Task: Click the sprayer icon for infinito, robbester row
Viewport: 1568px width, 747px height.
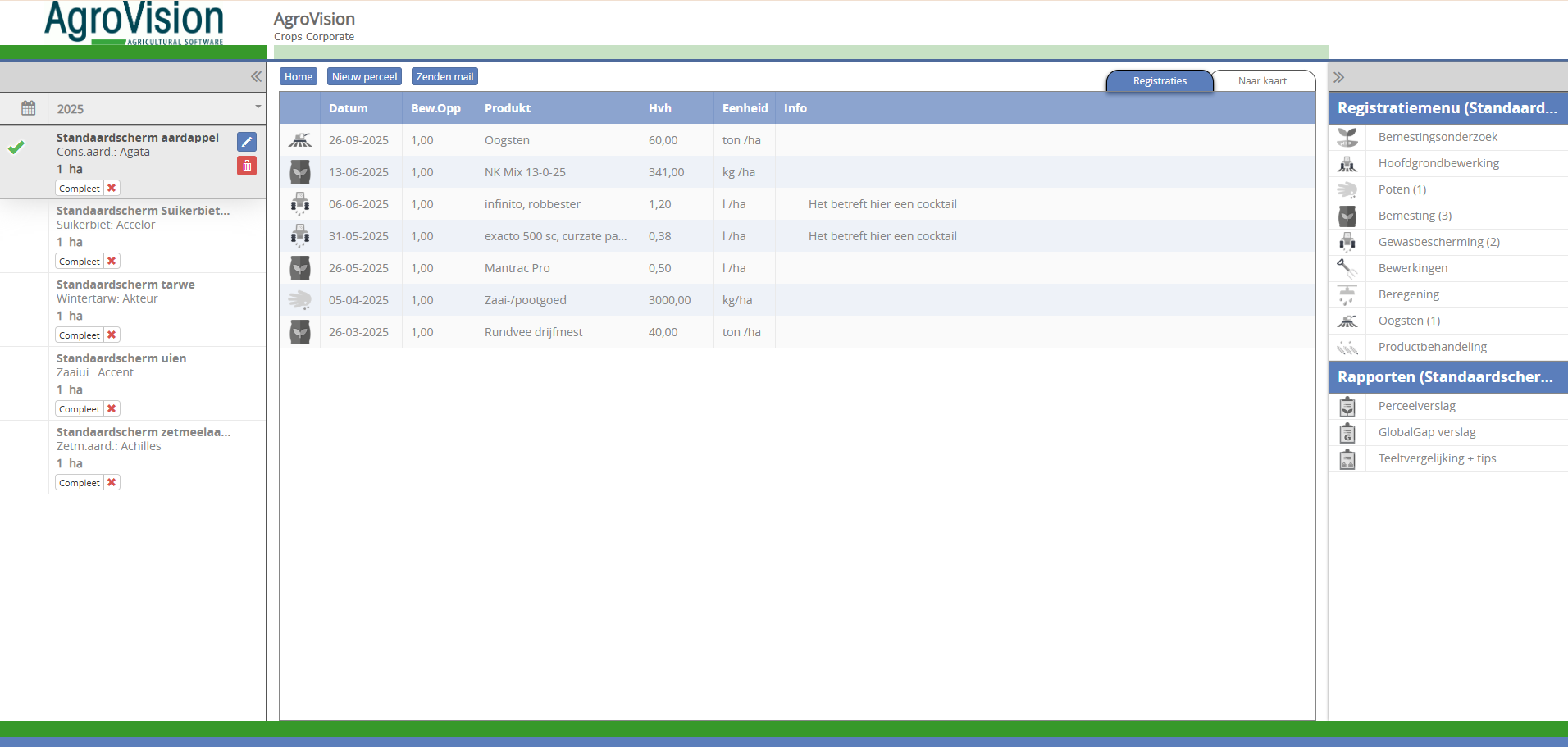Action: tap(300, 204)
